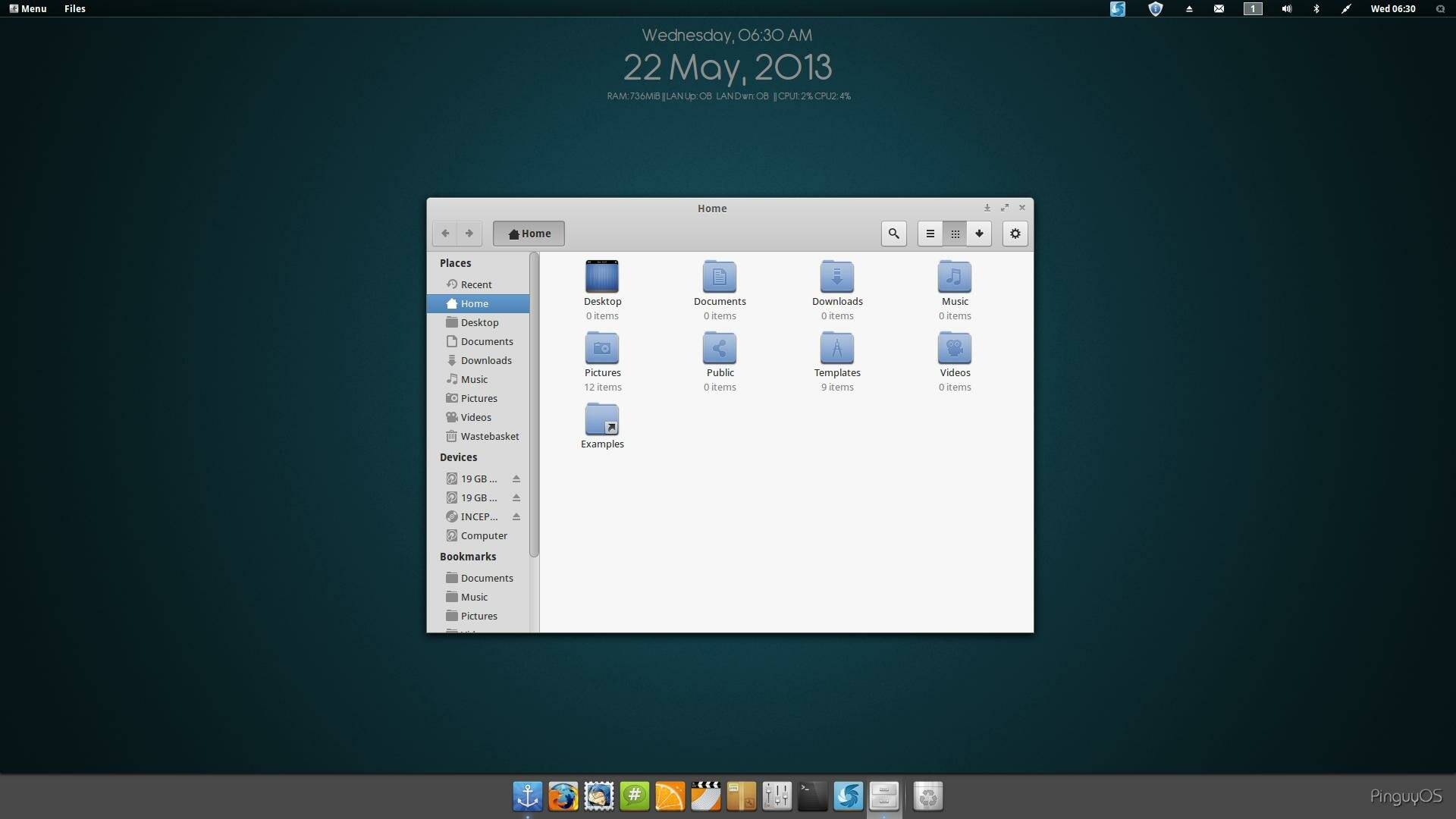Open the volume control in the top panel

[1285, 9]
